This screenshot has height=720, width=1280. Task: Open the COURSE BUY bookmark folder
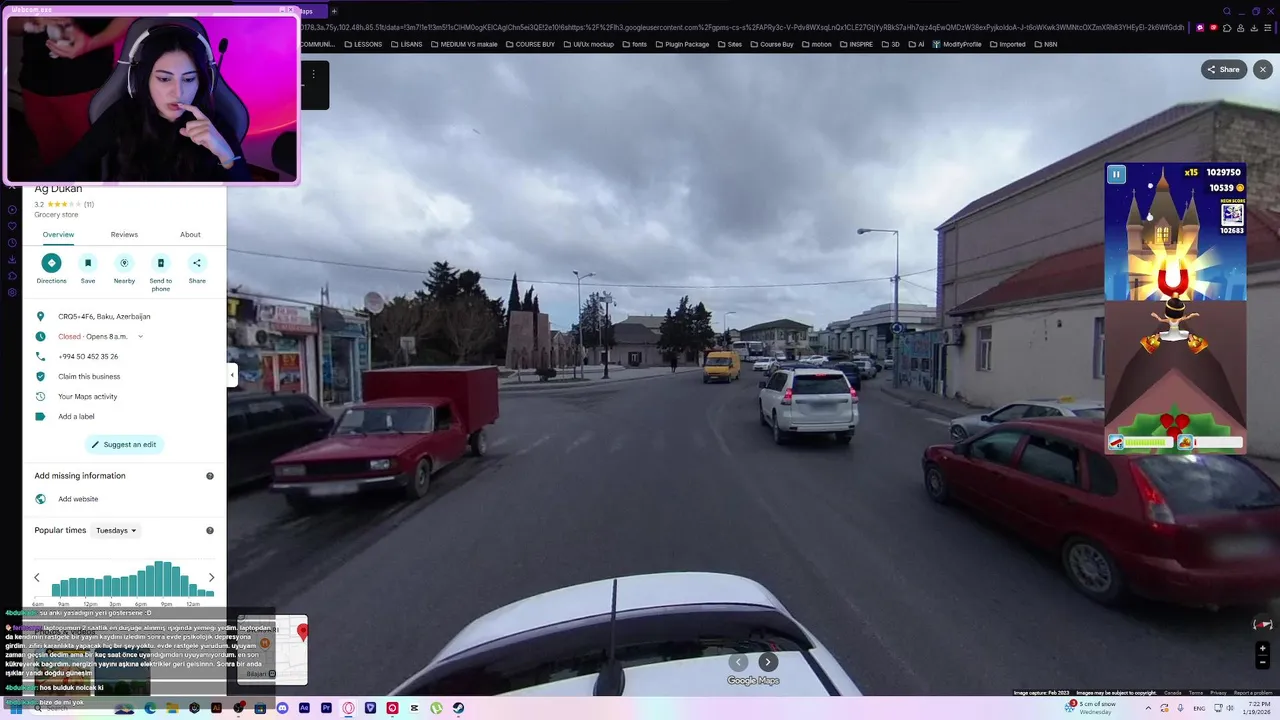tap(529, 44)
